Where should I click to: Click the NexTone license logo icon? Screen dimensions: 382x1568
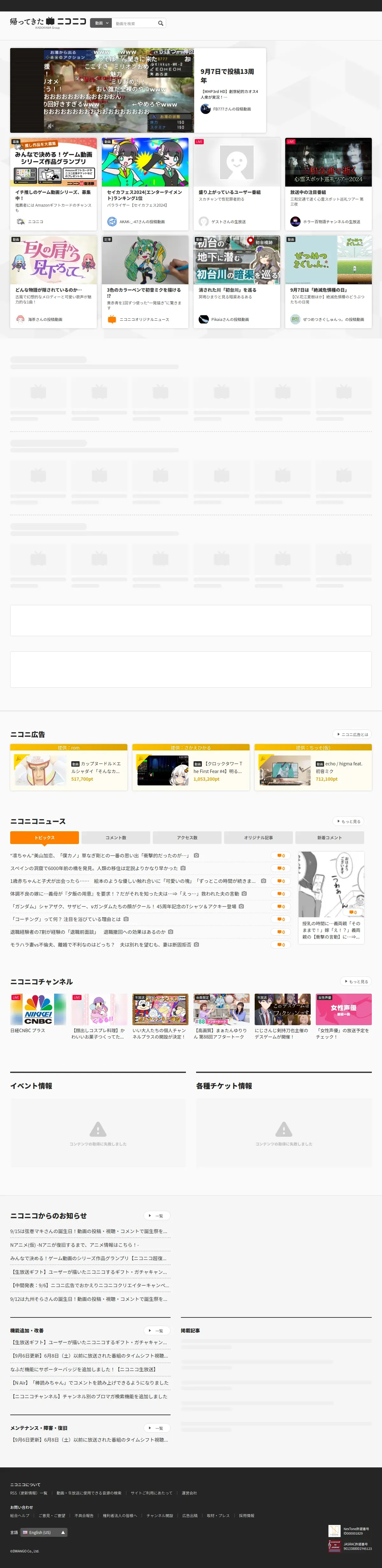point(334,1531)
